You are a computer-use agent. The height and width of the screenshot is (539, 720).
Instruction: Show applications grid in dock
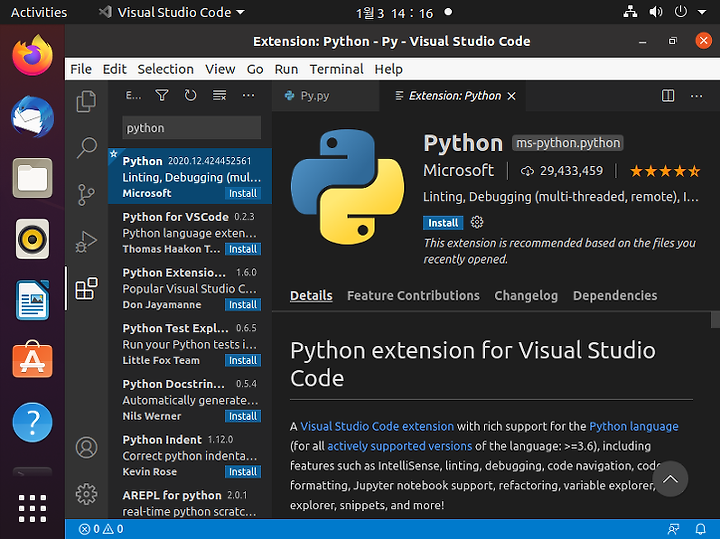coord(32,508)
